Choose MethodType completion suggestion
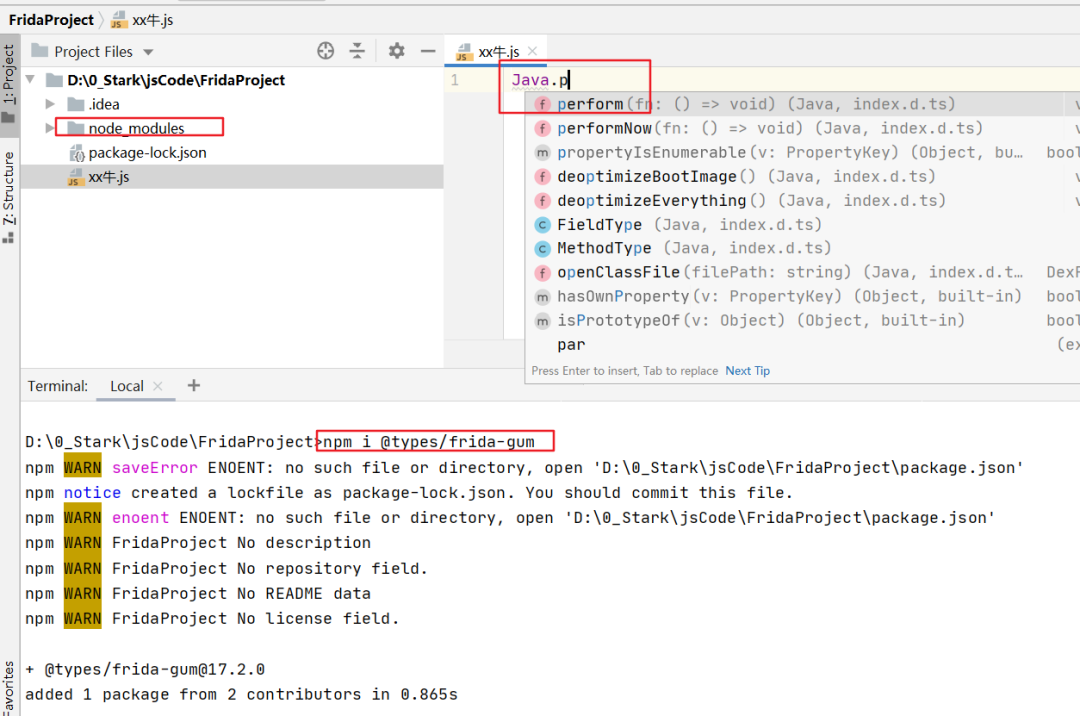The height and width of the screenshot is (716, 1080). click(802, 248)
